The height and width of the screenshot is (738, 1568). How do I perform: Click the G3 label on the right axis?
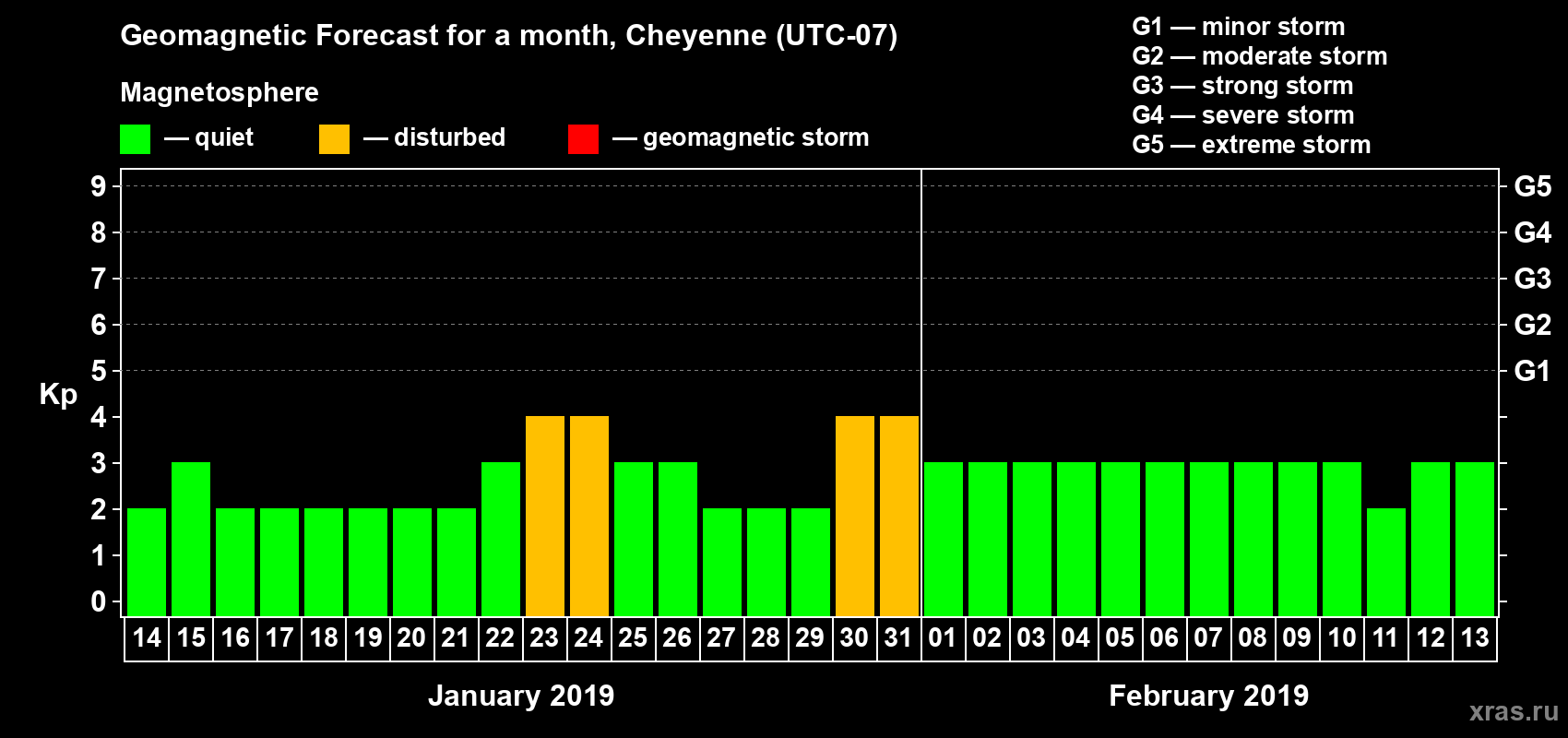pyautogui.click(x=1533, y=279)
